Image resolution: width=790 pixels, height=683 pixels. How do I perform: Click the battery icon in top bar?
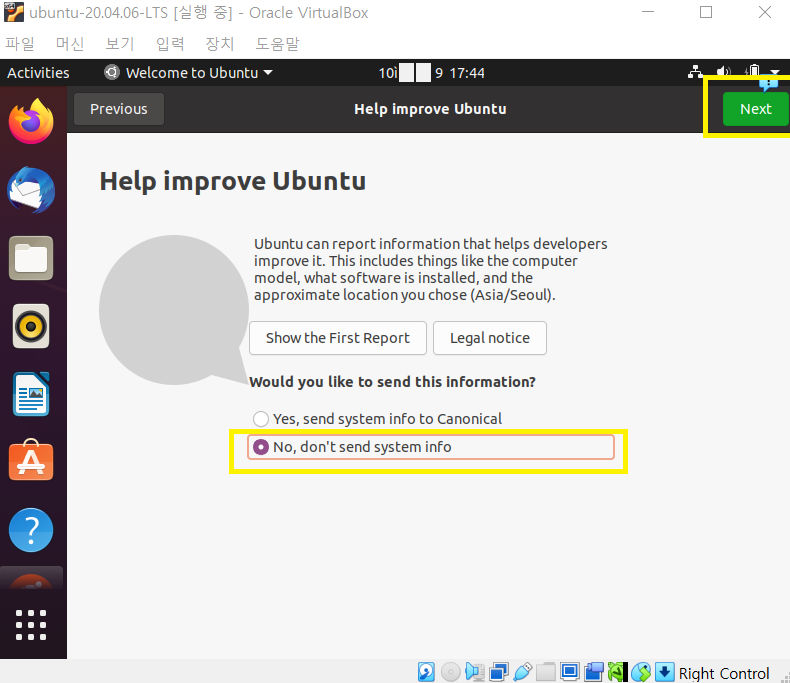[753, 72]
